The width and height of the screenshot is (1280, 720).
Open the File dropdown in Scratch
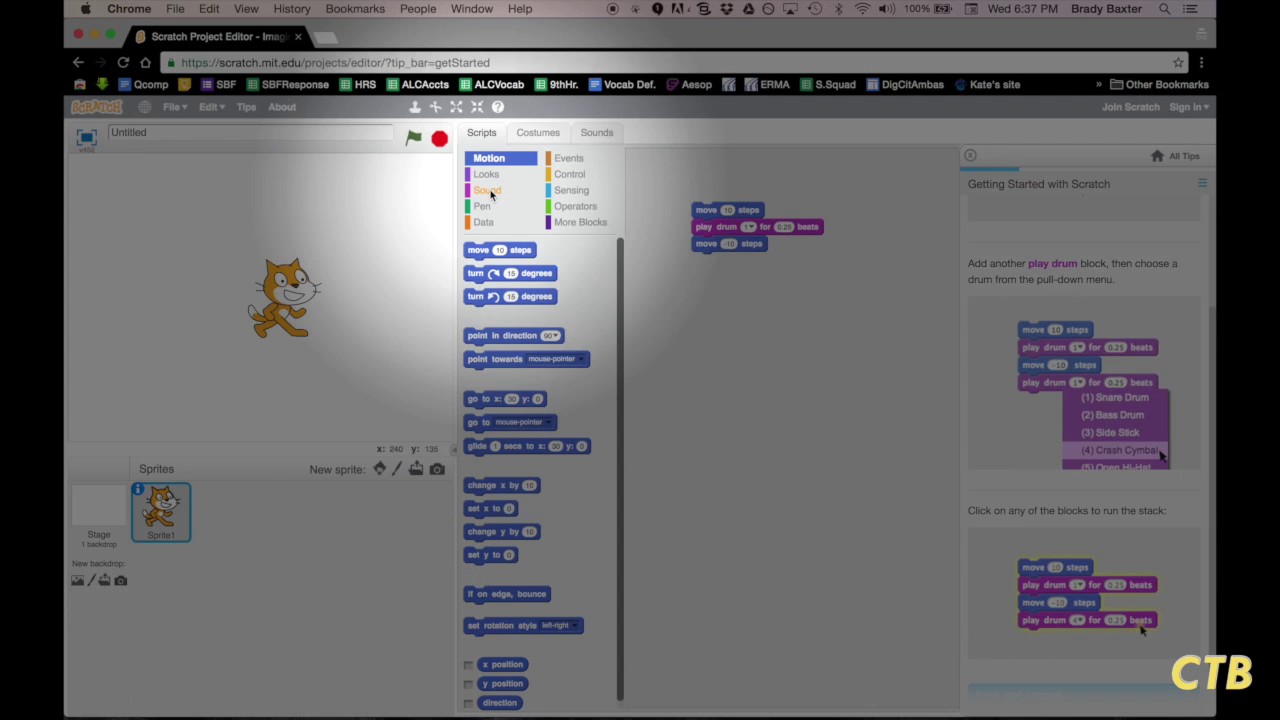coord(174,107)
